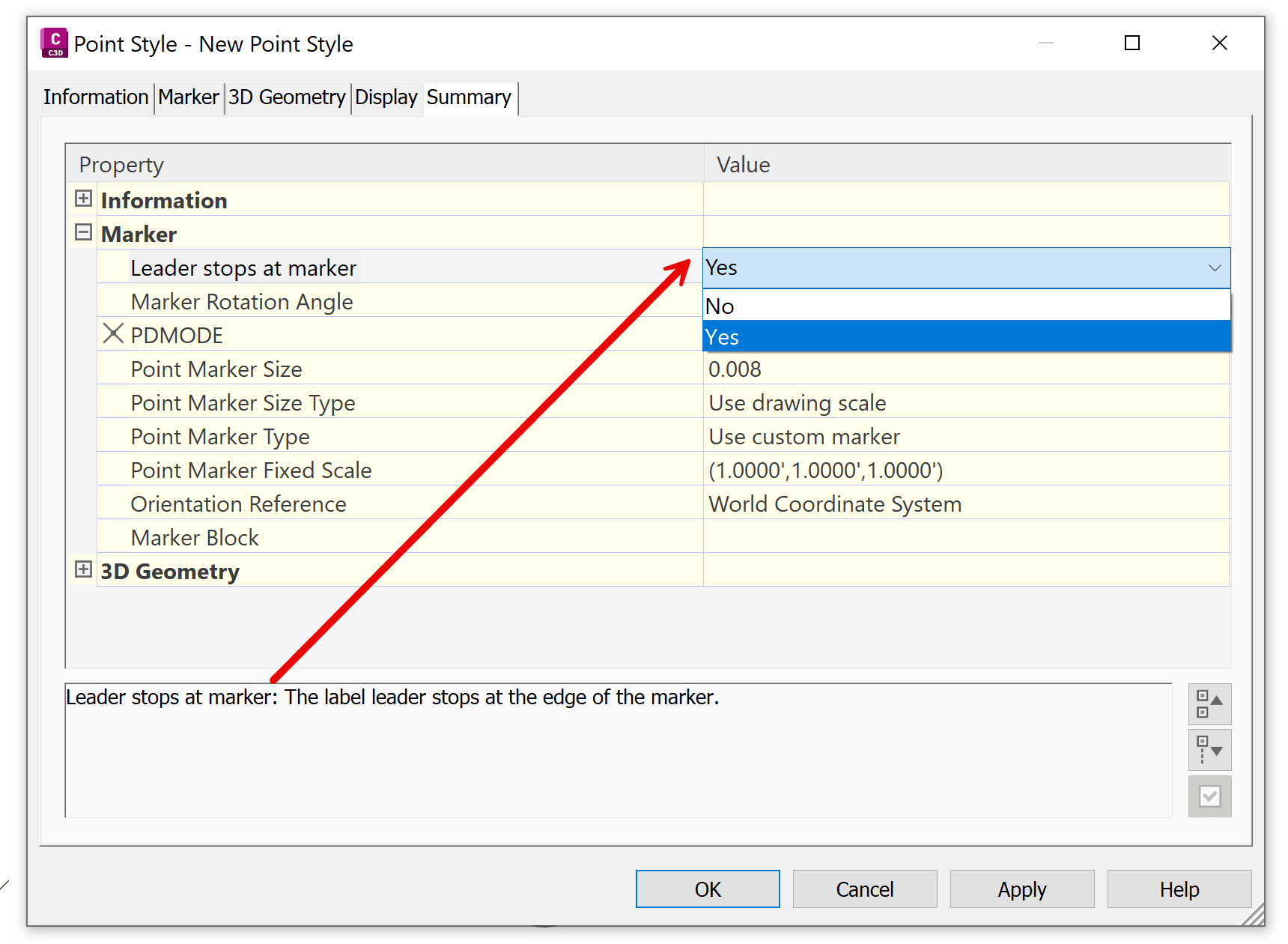Click the 3D Geometry category heading text

click(170, 571)
